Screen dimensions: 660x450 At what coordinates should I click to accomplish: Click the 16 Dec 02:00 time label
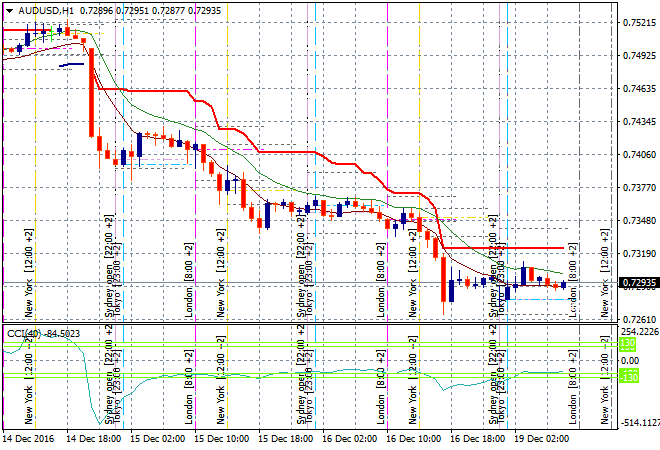pos(349,439)
